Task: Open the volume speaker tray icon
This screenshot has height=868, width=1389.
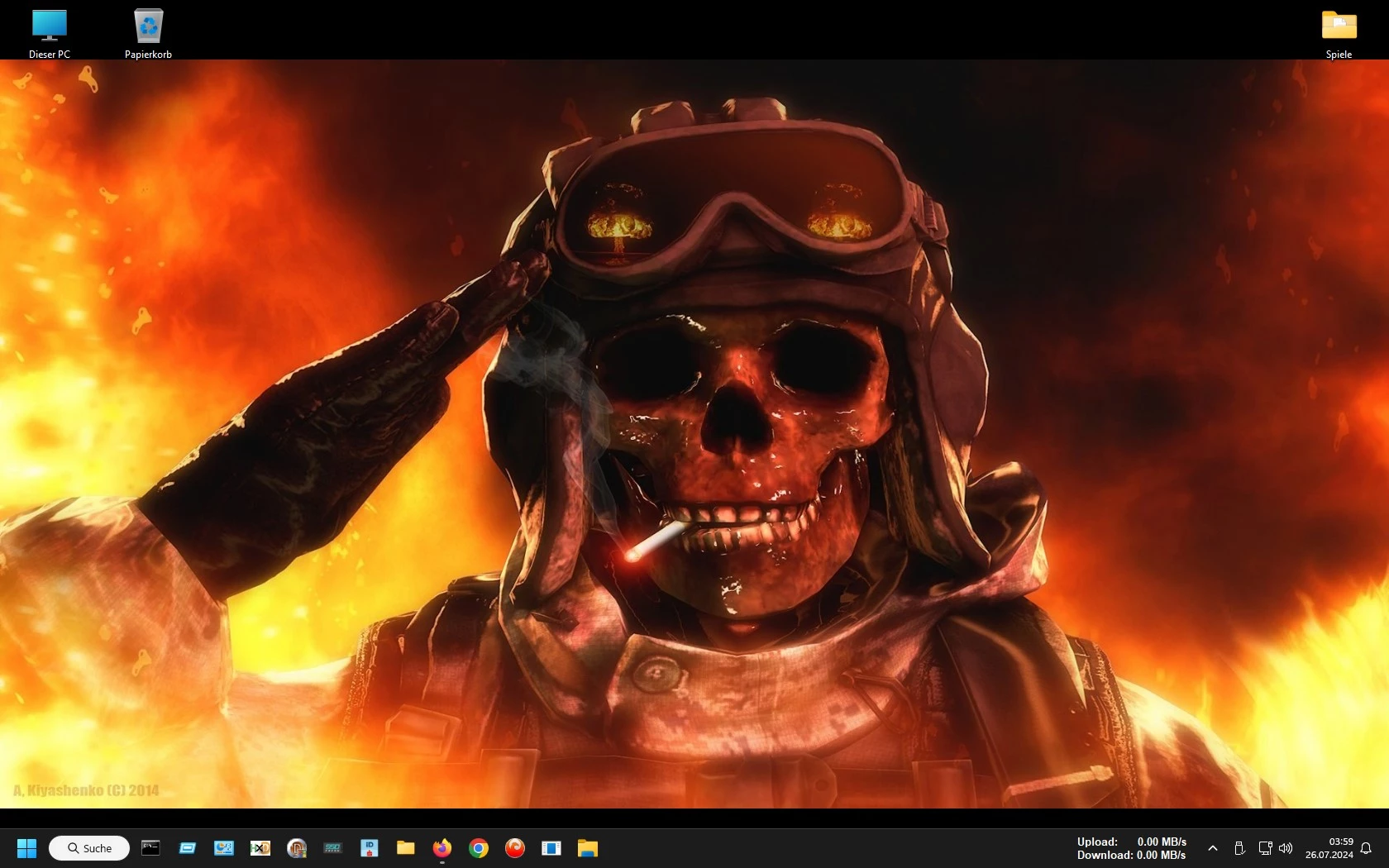Action: click(x=1286, y=848)
